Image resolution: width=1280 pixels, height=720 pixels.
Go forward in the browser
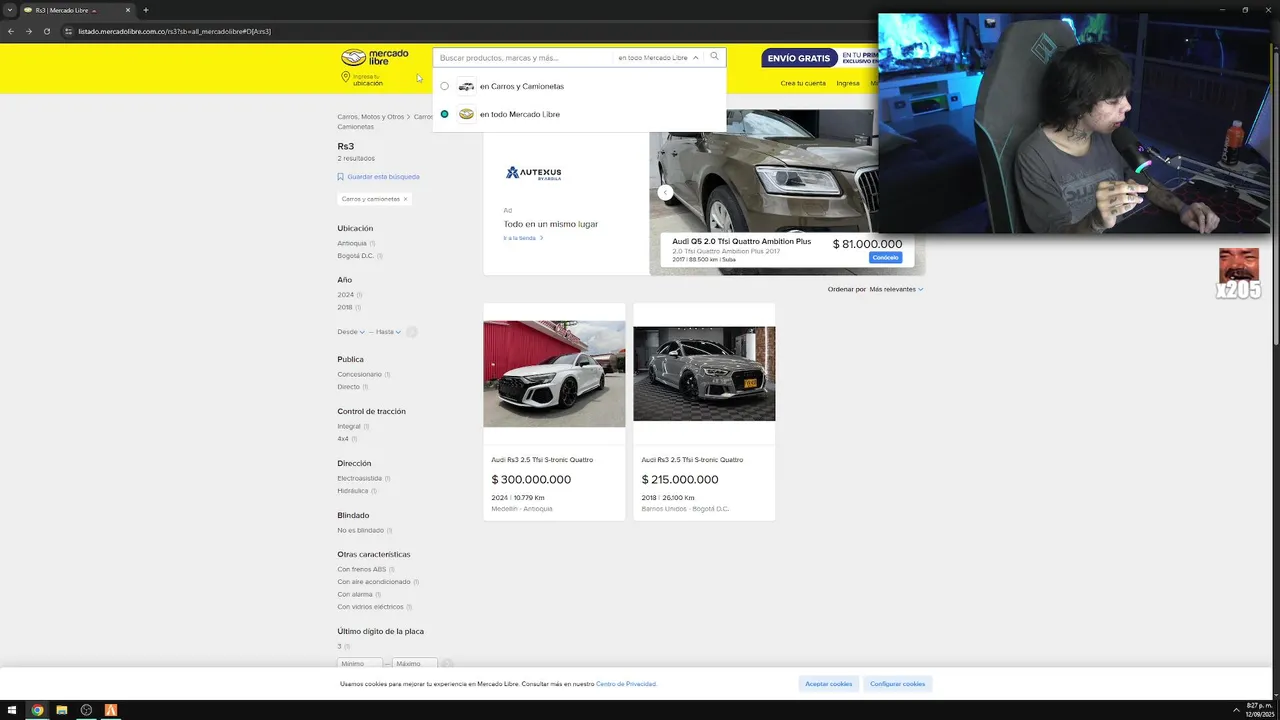point(28,31)
